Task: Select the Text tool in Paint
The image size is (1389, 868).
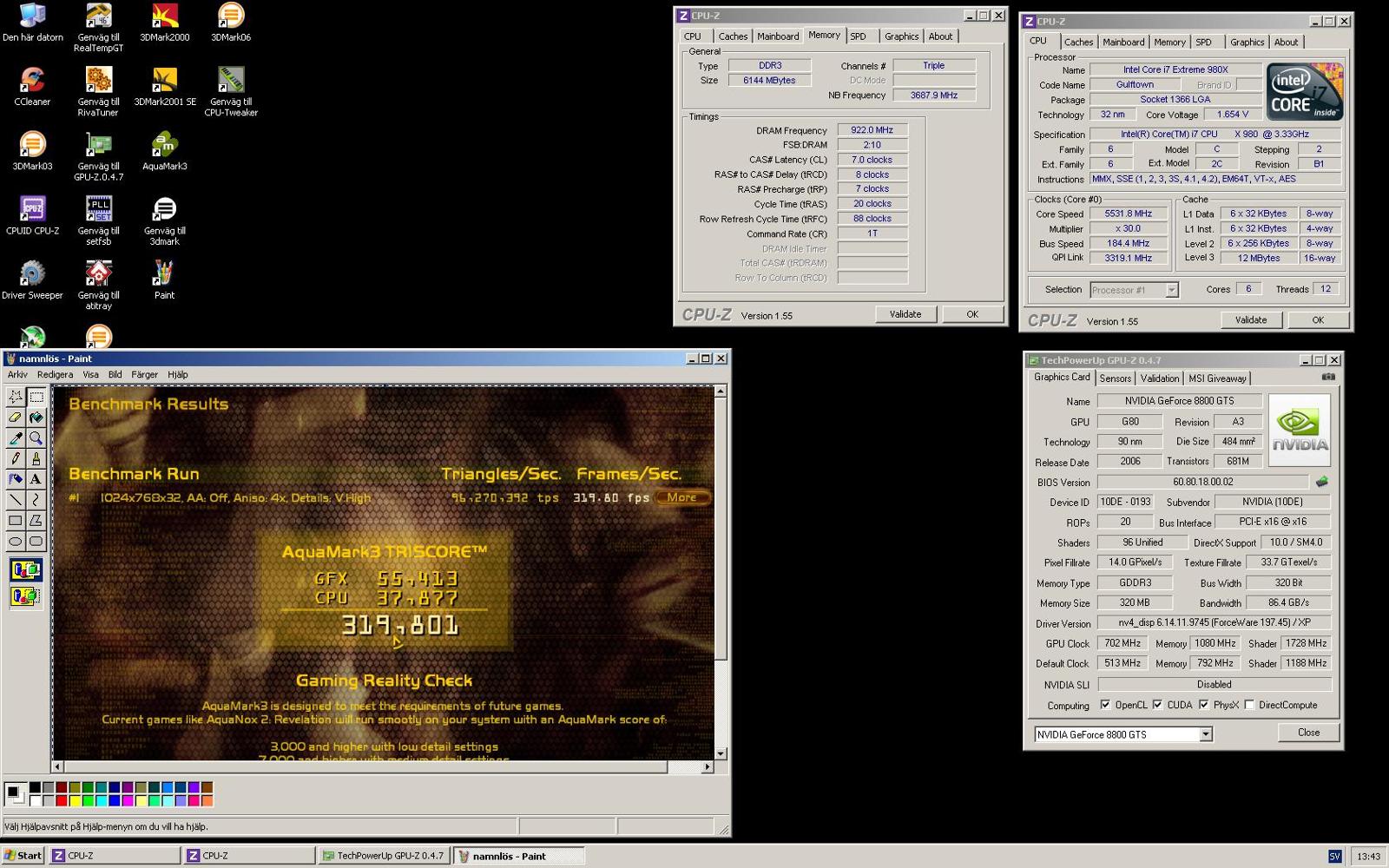Action: click(x=36, y=479)
